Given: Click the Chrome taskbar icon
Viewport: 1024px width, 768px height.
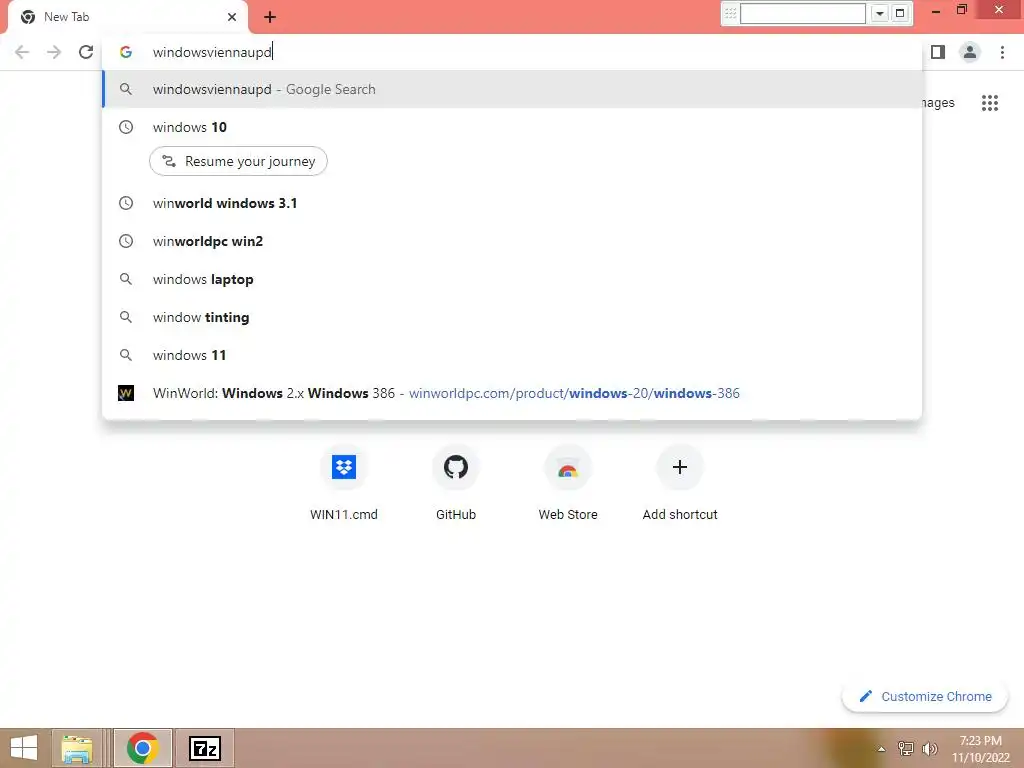Looking at the screenshot, I should pos(143,748).
